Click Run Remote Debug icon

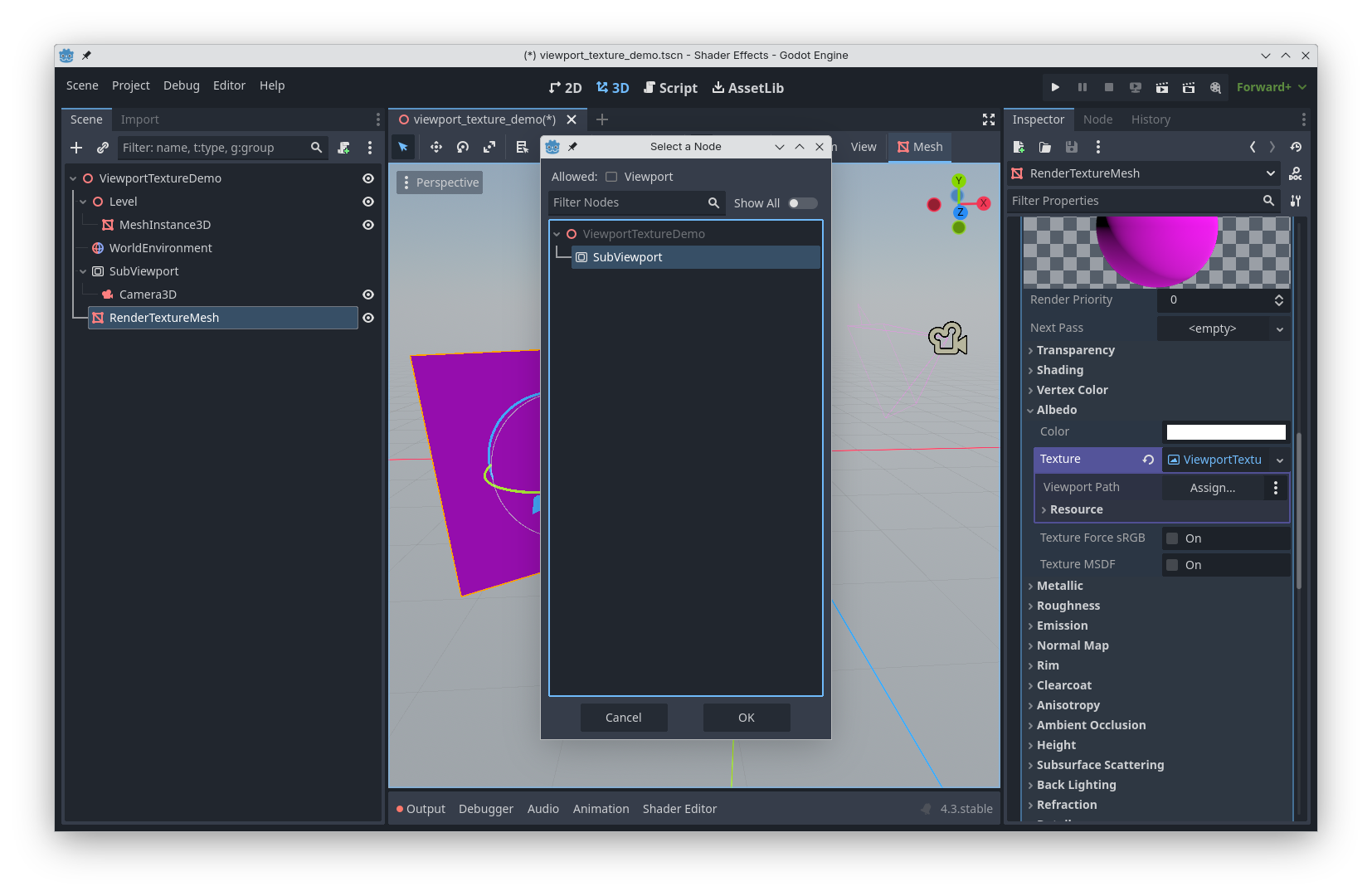click(x=1136, y=87)
